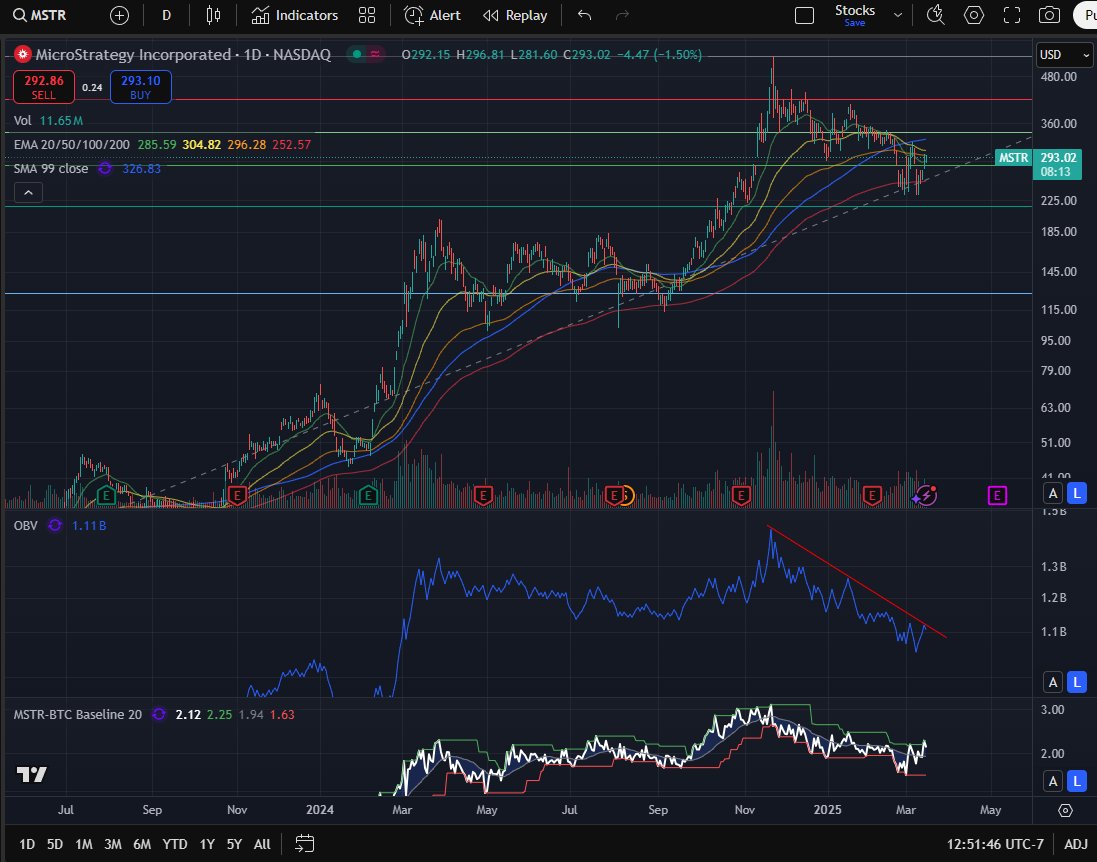Click the lightning event marker near March

[925, 496]
